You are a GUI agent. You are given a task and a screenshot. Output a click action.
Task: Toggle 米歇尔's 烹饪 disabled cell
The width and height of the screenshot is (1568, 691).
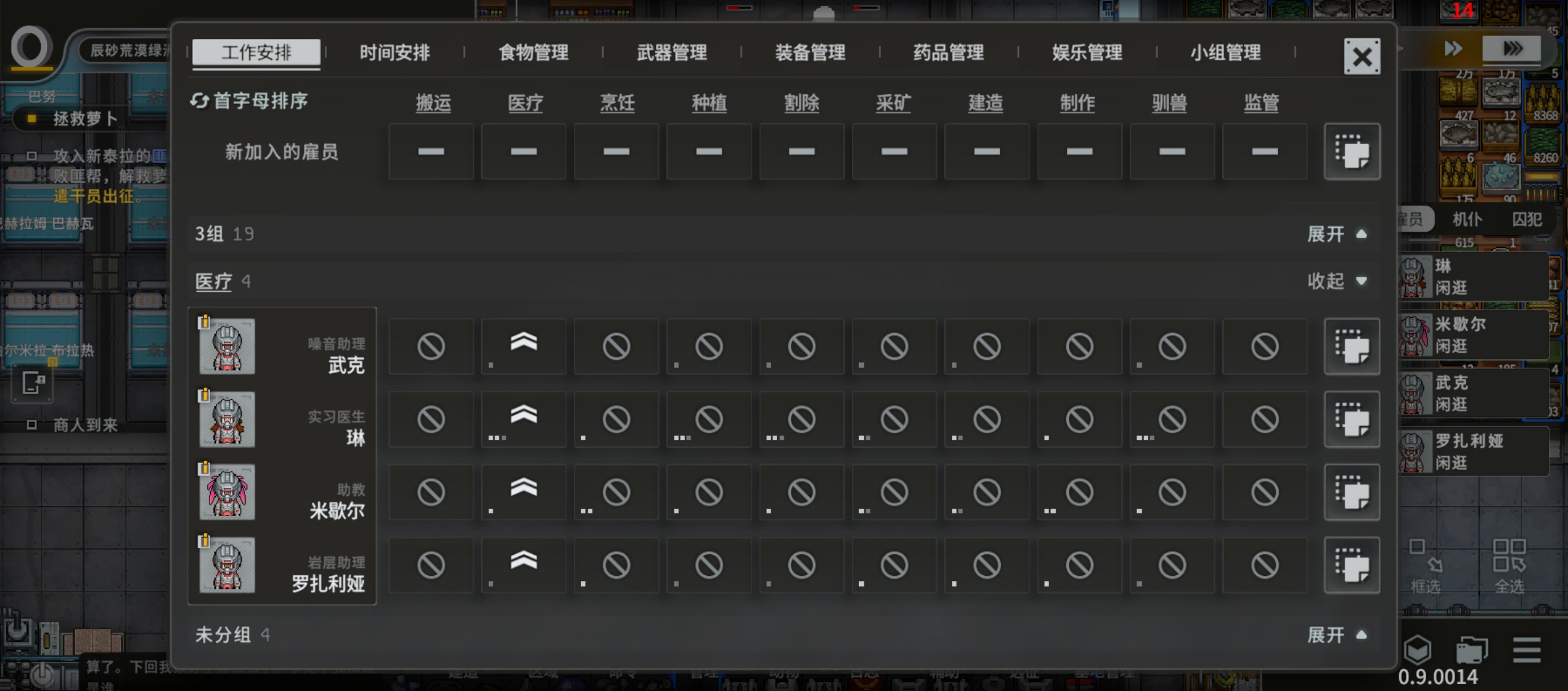pos(616,492)
